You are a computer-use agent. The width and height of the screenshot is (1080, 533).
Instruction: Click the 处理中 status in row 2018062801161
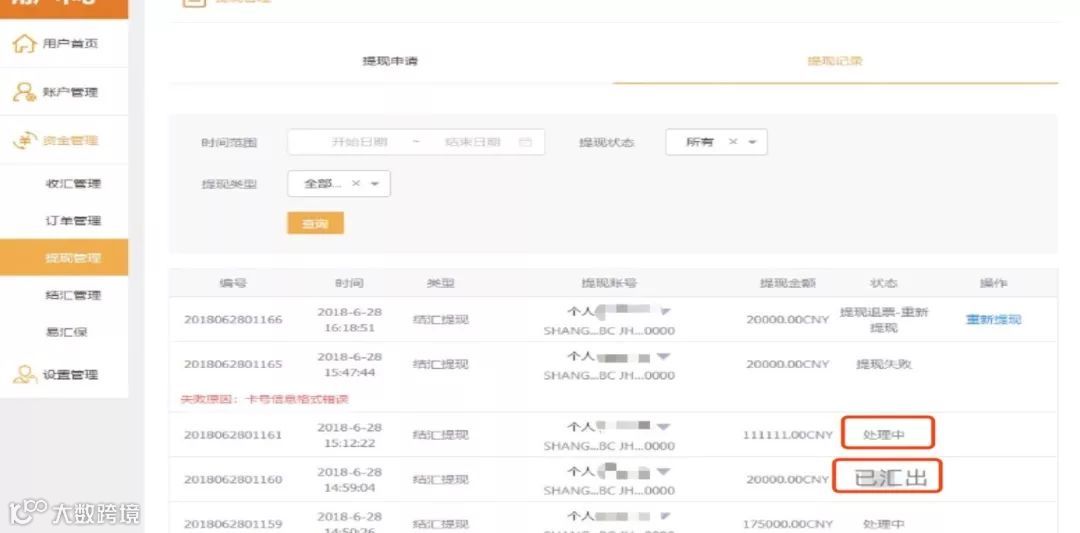pos(884,435)
